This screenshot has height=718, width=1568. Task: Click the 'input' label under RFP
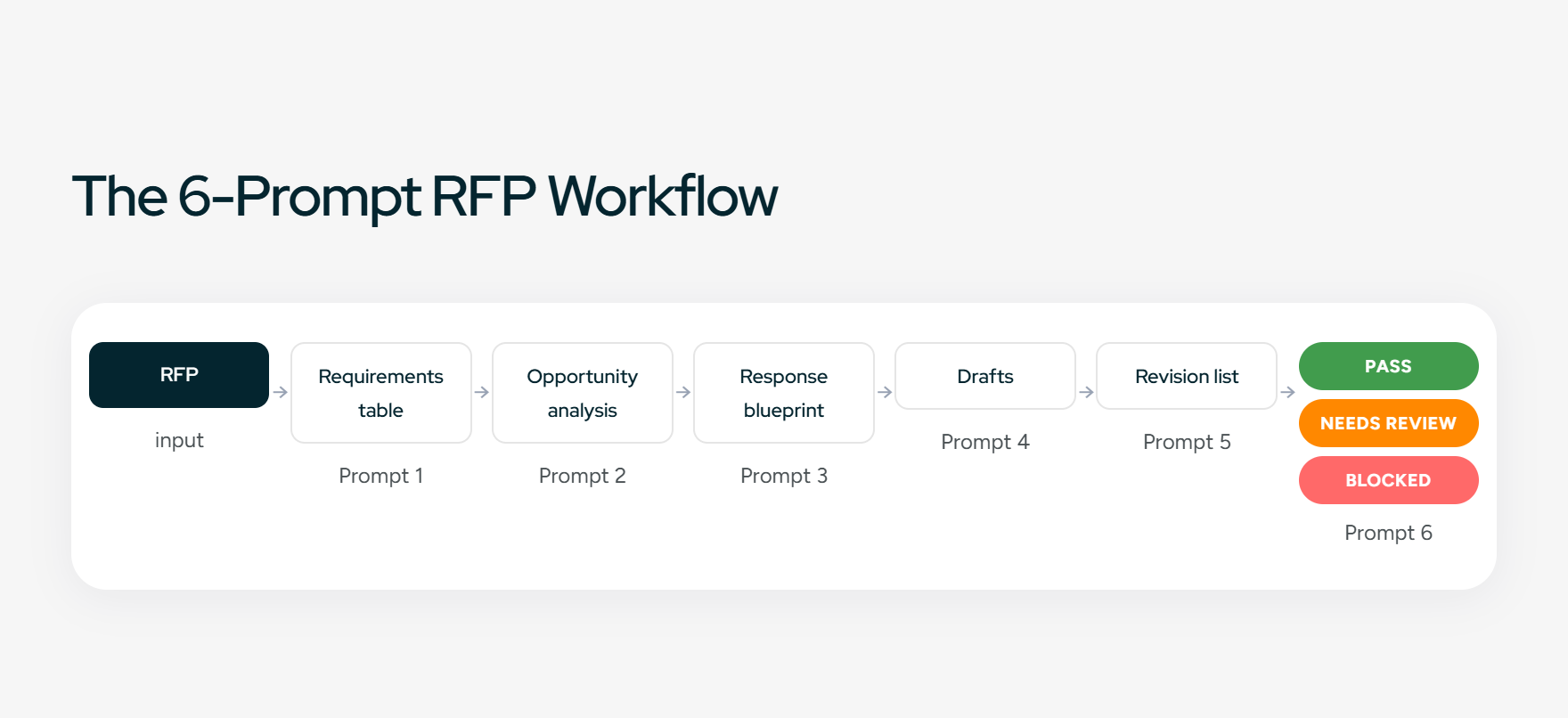click(x=179, y=441)
